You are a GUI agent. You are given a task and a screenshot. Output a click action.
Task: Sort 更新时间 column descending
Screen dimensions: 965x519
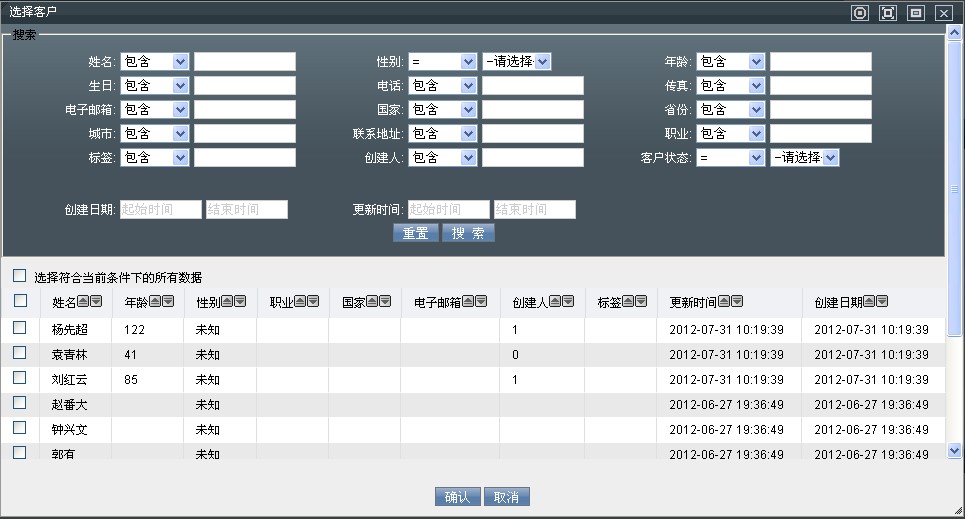click(x=737, y=302)
